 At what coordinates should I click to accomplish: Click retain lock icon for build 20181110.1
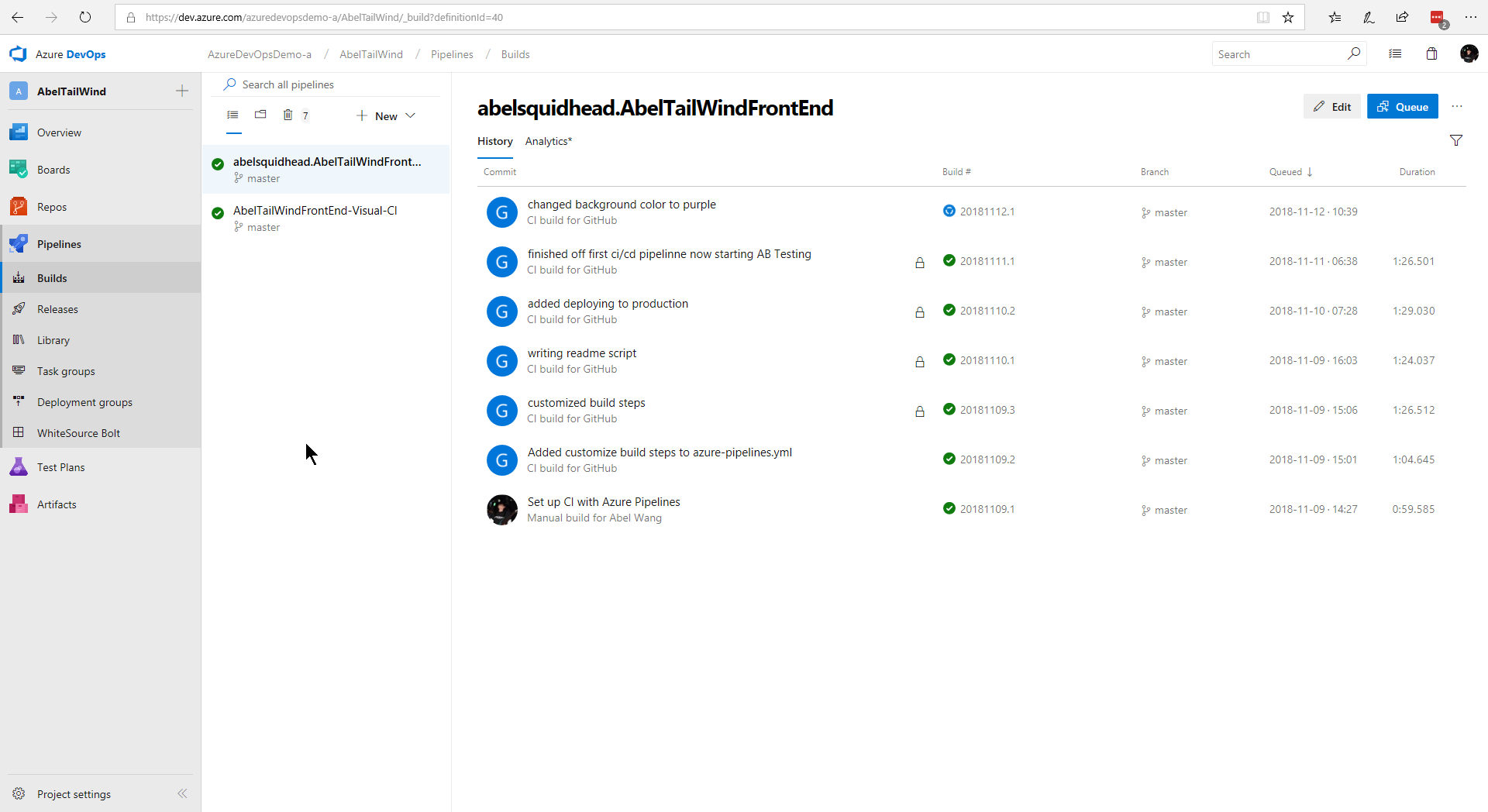coord(920,362)
